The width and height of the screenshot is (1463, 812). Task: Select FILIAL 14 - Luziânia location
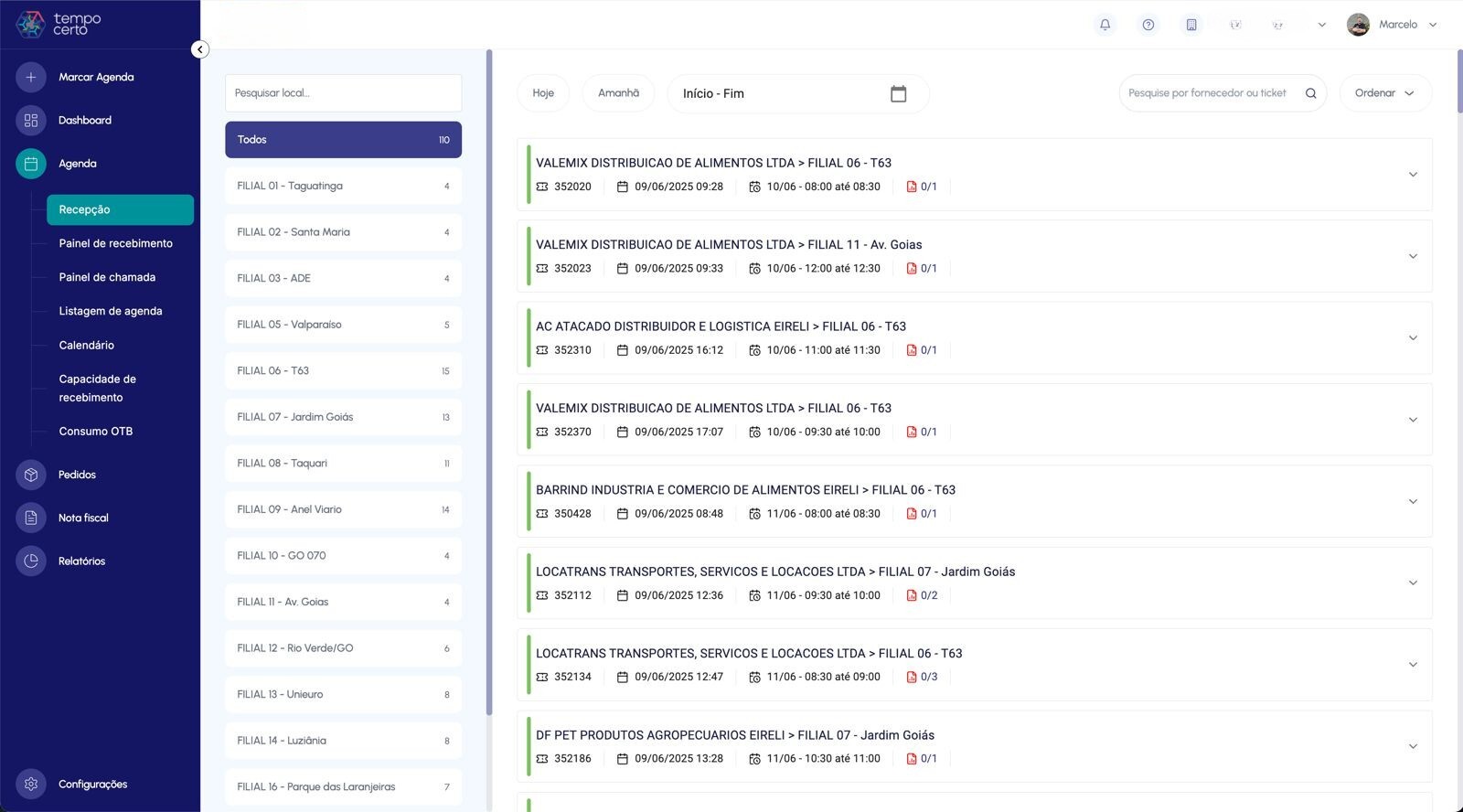(343, 741)
